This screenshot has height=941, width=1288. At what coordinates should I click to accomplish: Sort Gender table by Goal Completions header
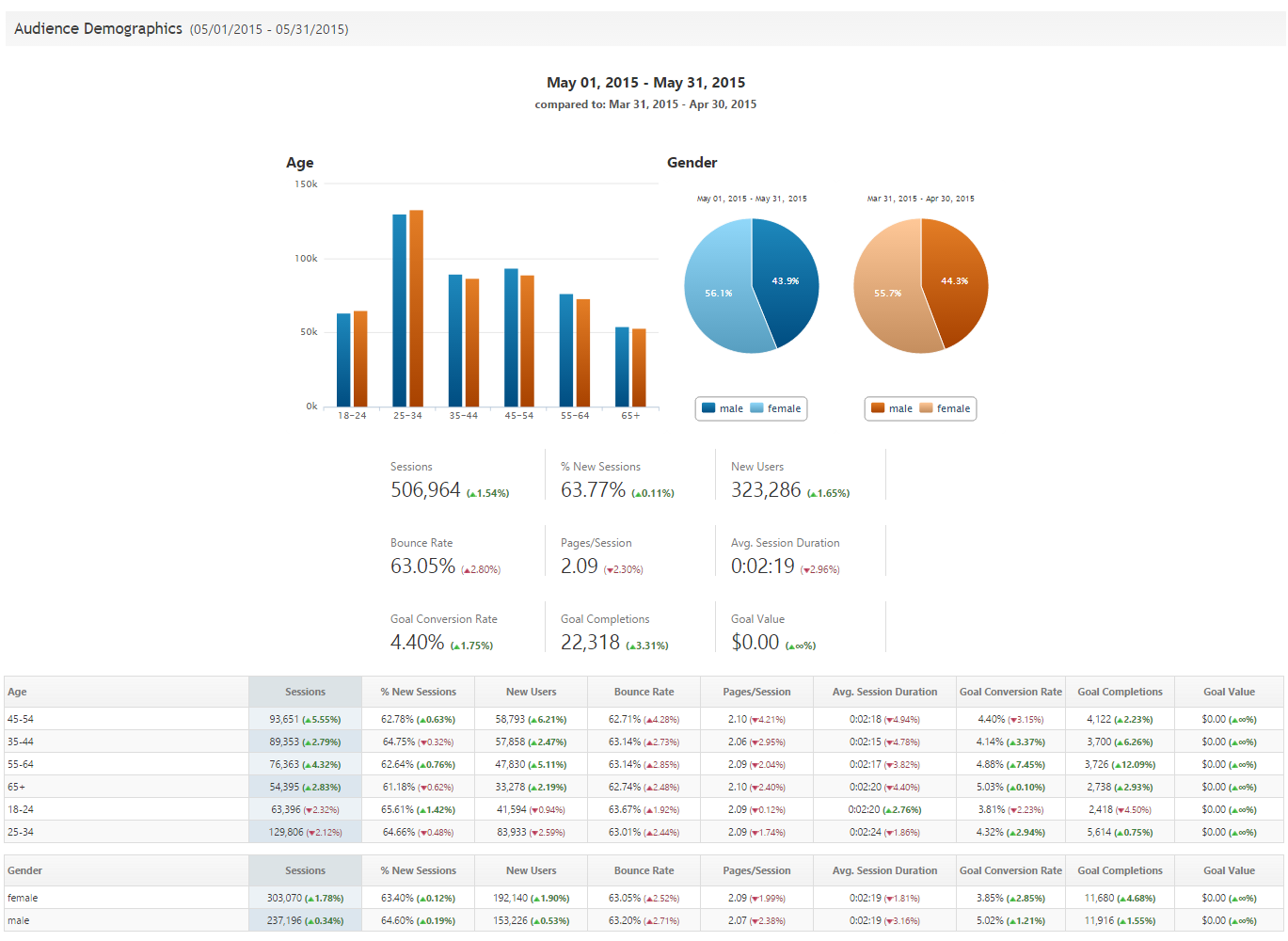point(1120,870)
